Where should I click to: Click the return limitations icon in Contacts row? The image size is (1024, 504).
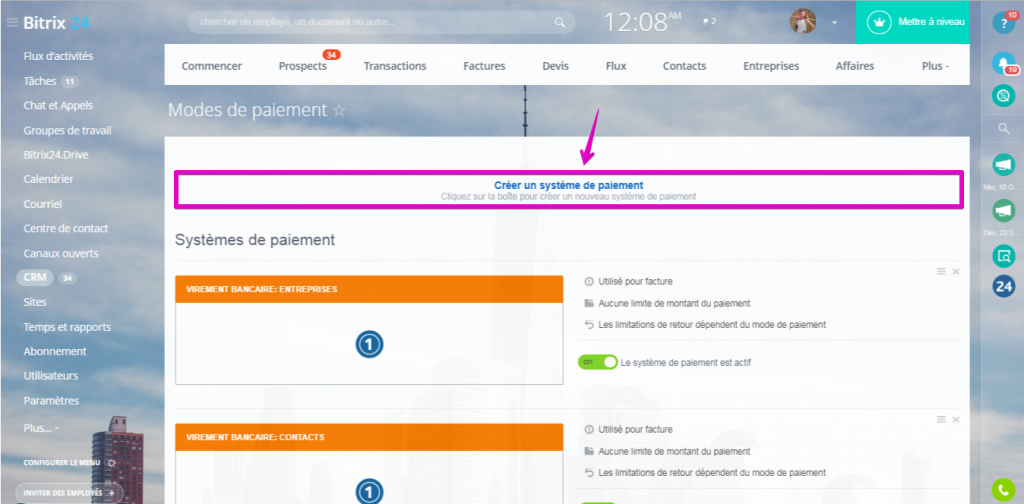[x=588, y=472]
